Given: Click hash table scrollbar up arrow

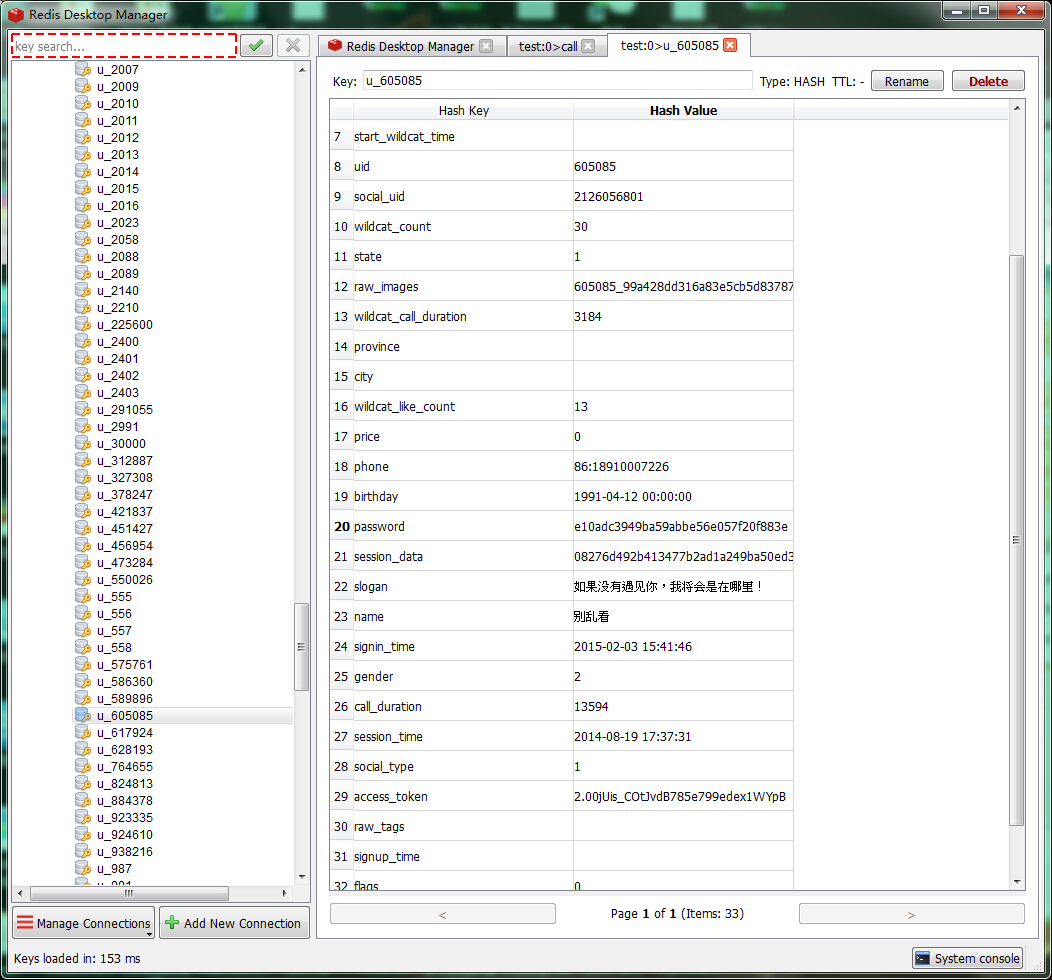Looking at the screenshot, I should pos(1016,108).
